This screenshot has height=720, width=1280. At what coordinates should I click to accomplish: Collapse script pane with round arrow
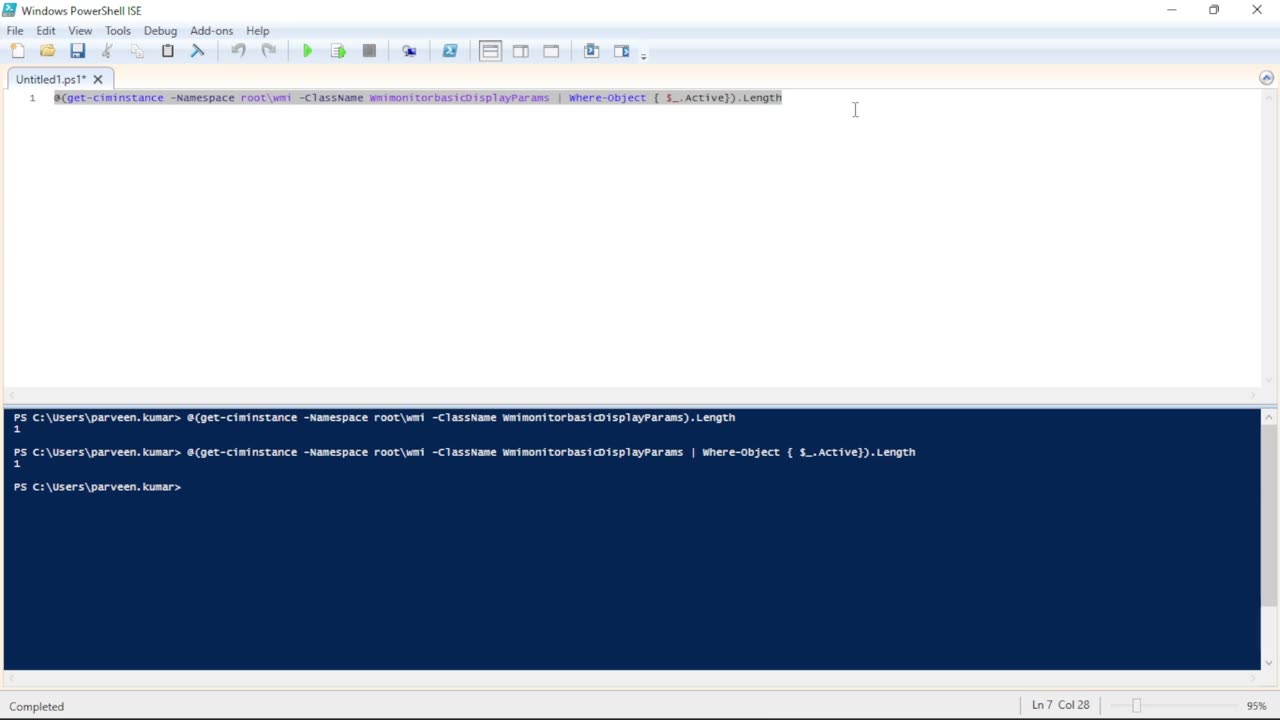tap(1266, 78)
